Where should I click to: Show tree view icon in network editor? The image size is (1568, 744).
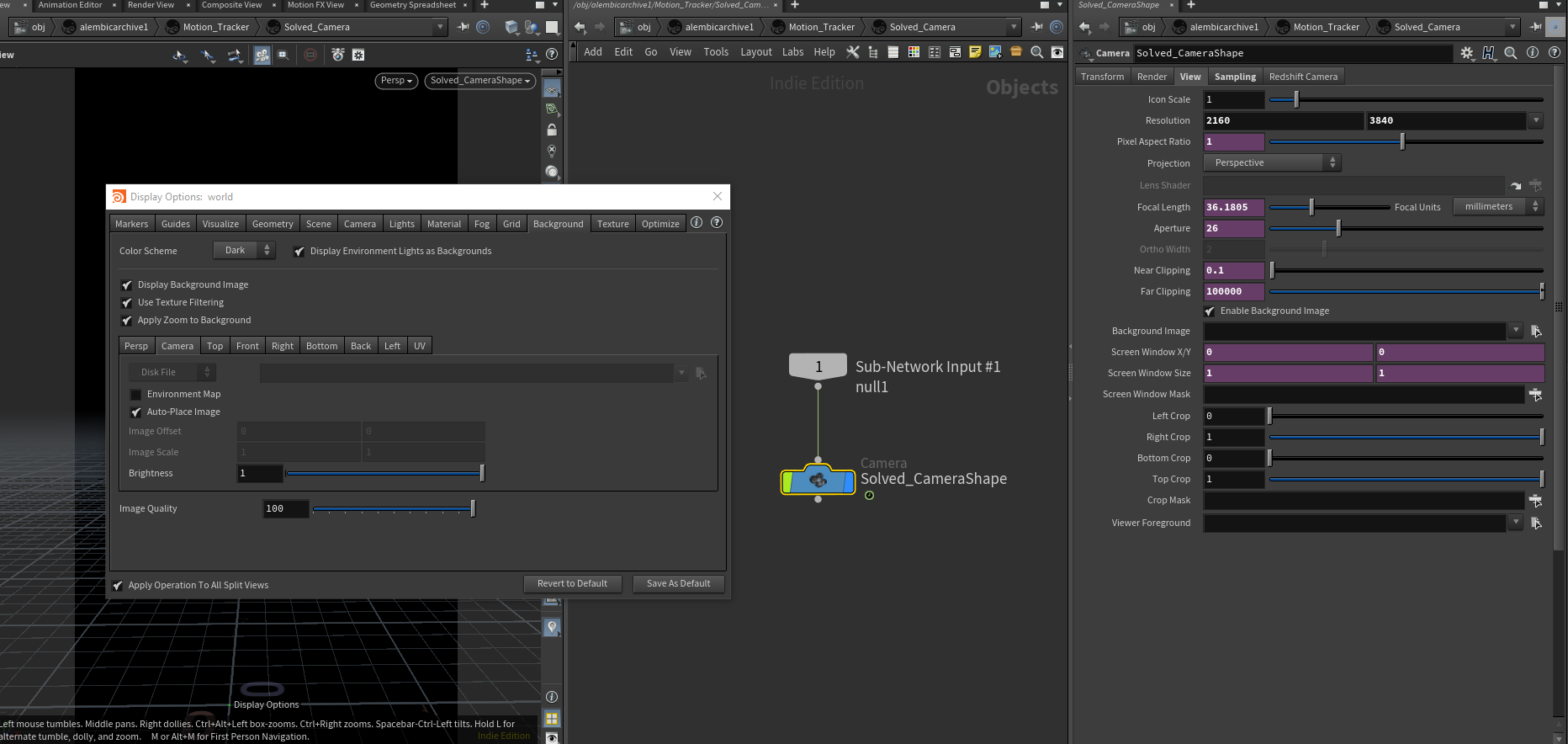point(873,52)
